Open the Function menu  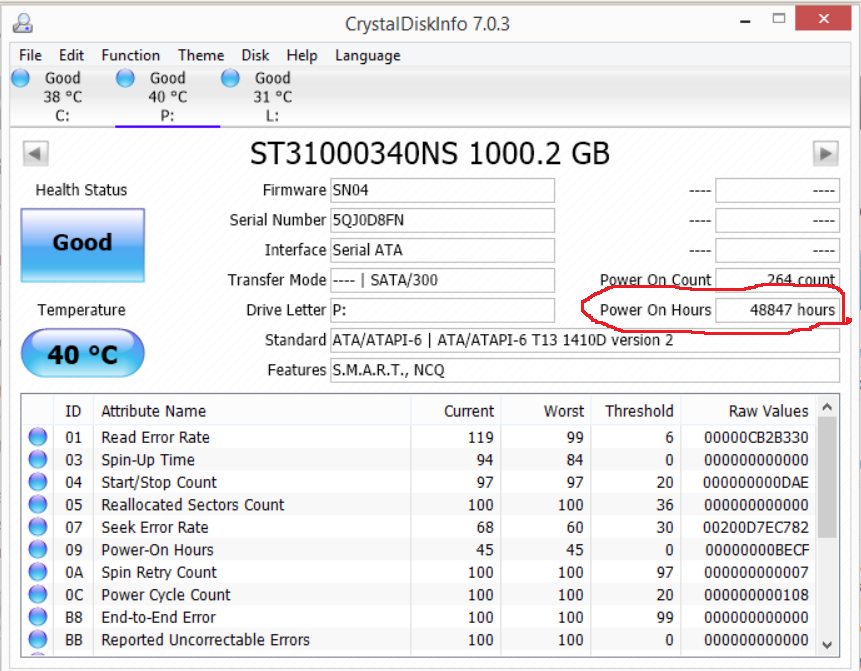point(131,55)
